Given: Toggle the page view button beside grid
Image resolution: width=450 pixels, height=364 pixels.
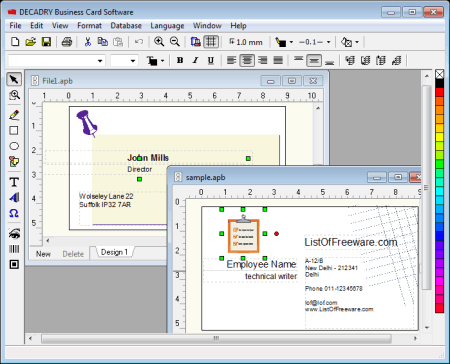Looking at the screenshot, I should (x=196, y=42).
